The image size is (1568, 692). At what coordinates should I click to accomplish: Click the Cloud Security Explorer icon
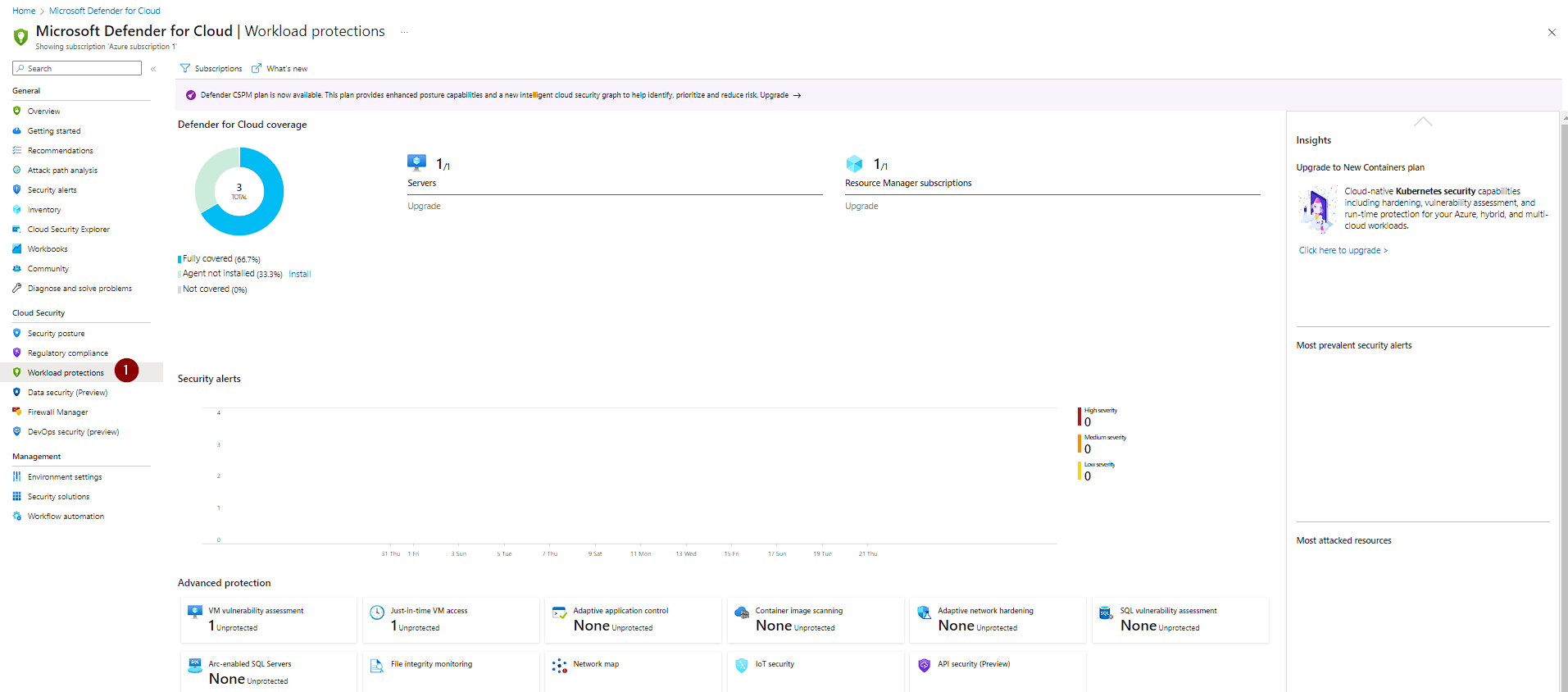[16, 229]
